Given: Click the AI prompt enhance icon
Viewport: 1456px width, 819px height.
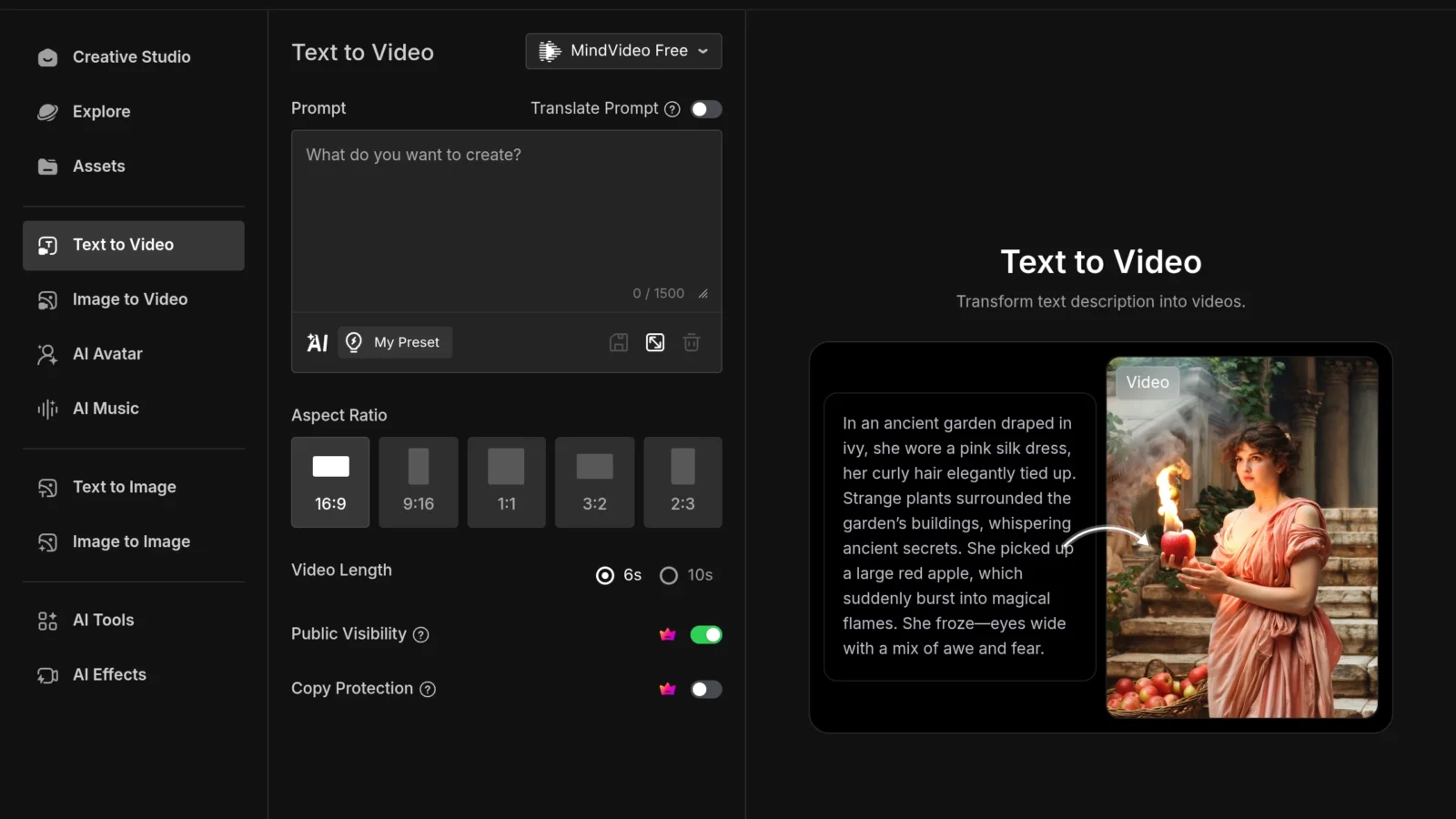Looking at the screenshot, I should [317, 342].
